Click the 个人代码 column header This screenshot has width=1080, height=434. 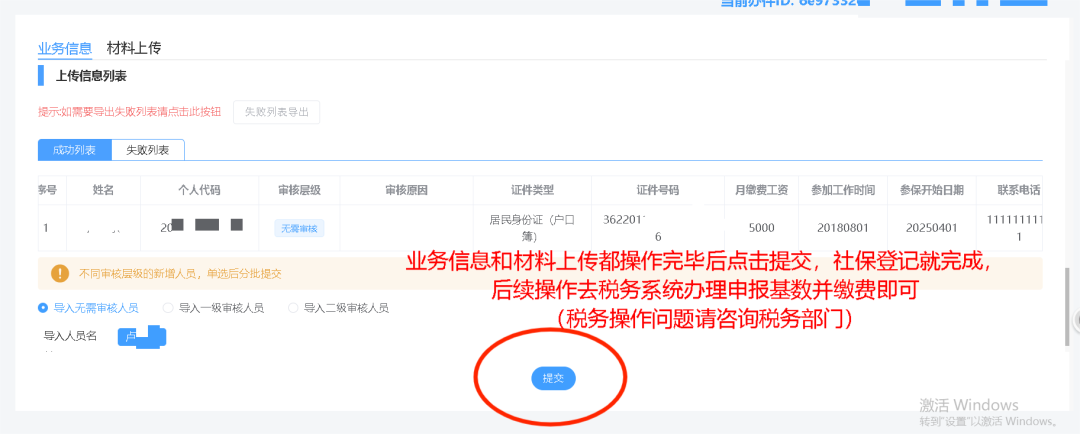(199, 191)
